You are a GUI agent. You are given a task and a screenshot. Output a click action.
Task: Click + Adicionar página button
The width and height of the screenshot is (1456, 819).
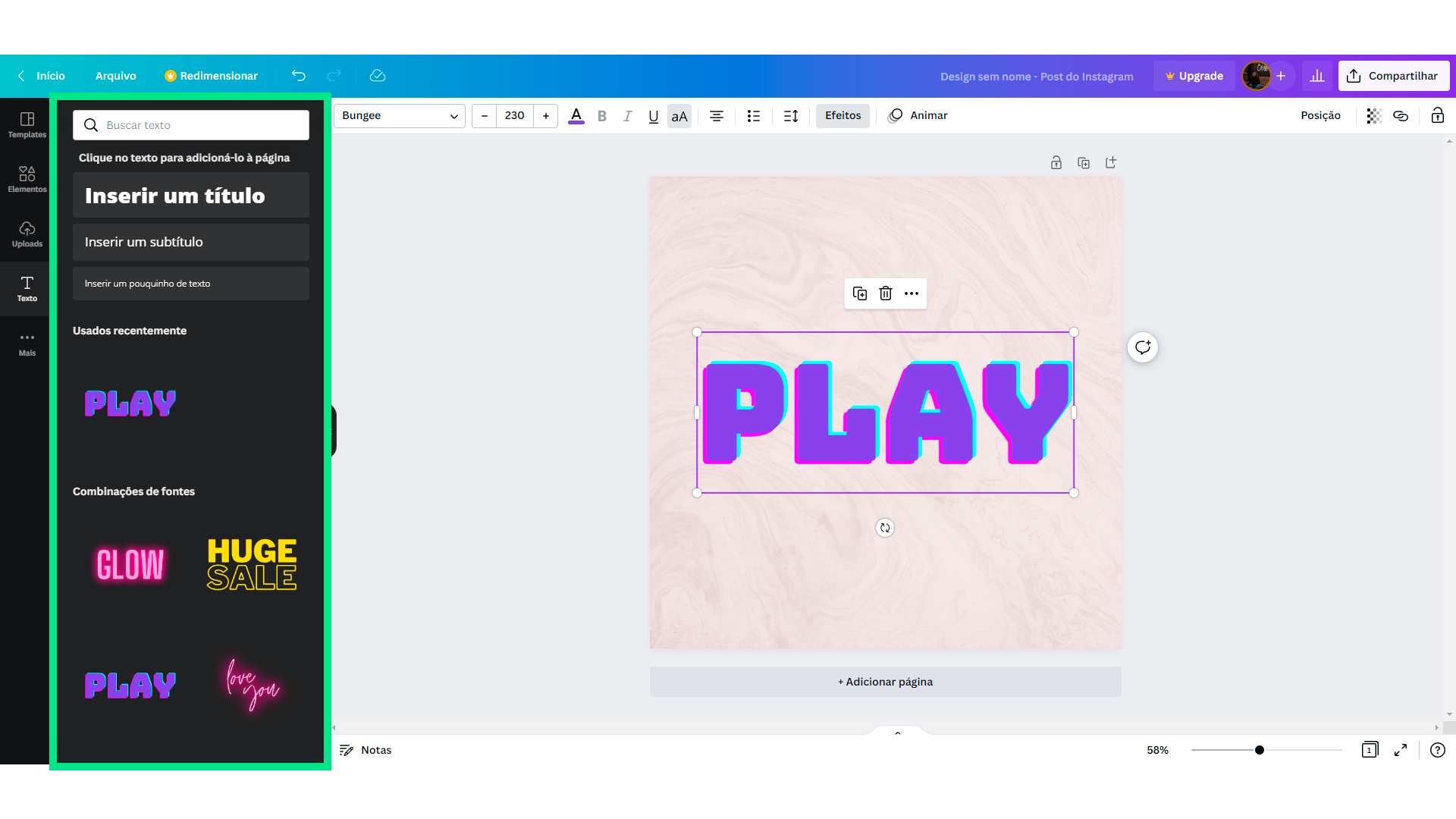coord(885,682)
